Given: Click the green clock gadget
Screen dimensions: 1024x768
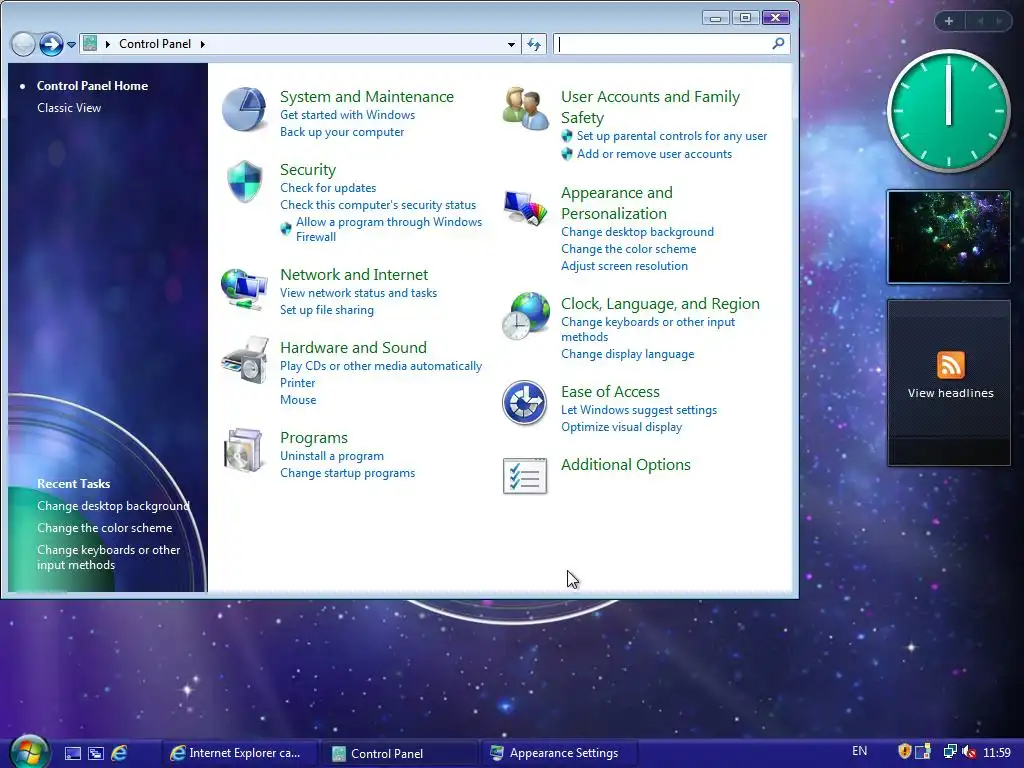Looking at the screenshot, I should point(948,112).
